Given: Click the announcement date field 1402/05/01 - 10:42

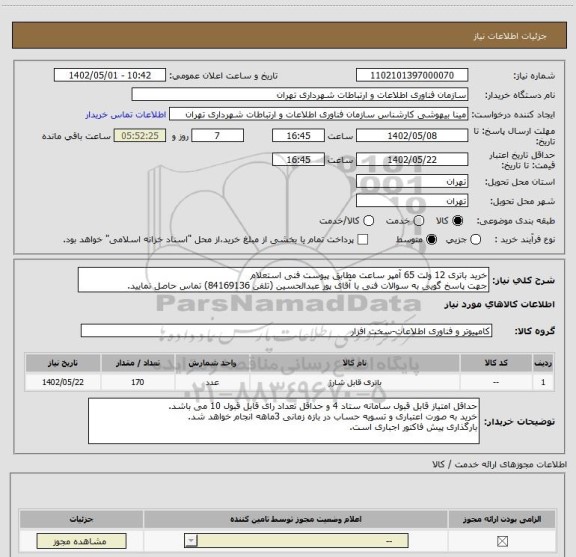Looking at the screenshot, I should pos(110,75).
